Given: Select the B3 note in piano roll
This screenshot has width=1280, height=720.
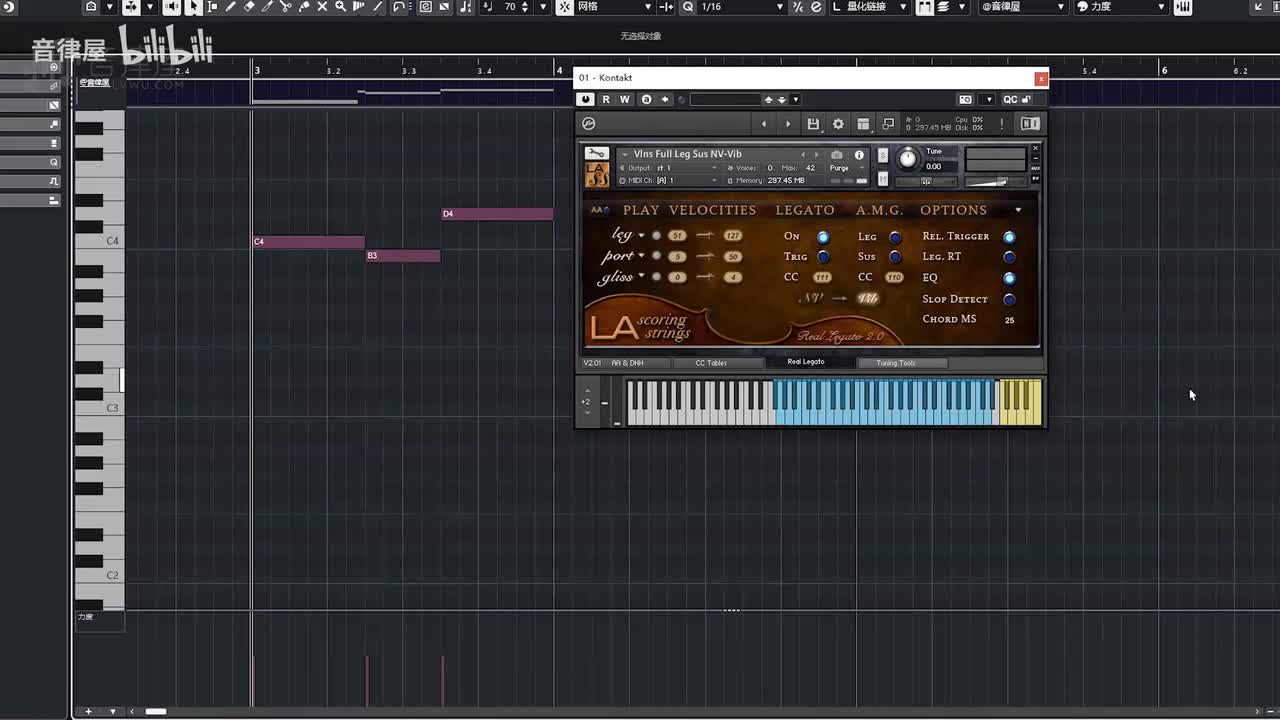Looking at the screenshot, I should (x=402, y=256).
